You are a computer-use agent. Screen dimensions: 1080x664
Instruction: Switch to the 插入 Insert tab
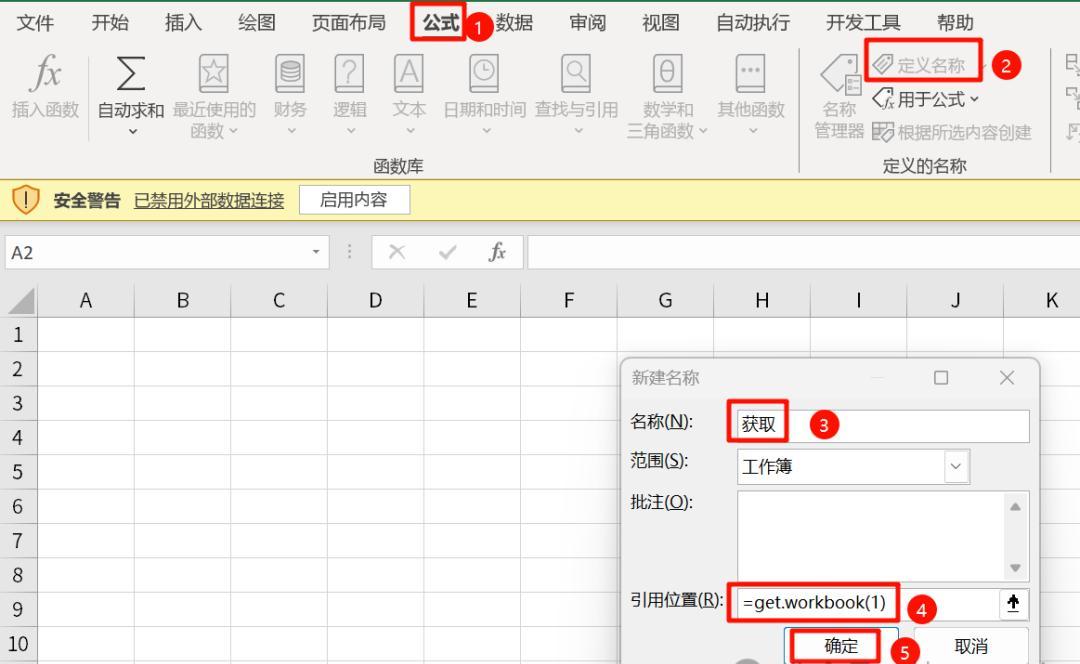pos(183,23)
